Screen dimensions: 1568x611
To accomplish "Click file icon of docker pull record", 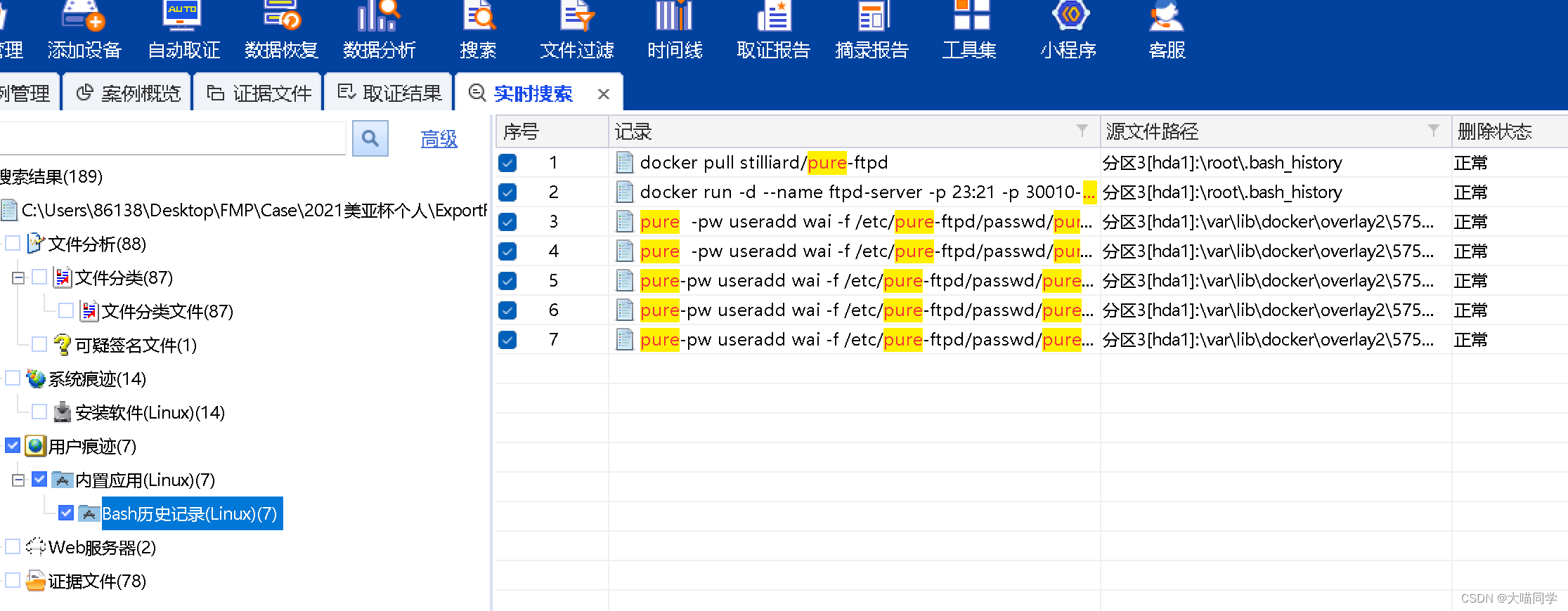I will tap(625, 163).
